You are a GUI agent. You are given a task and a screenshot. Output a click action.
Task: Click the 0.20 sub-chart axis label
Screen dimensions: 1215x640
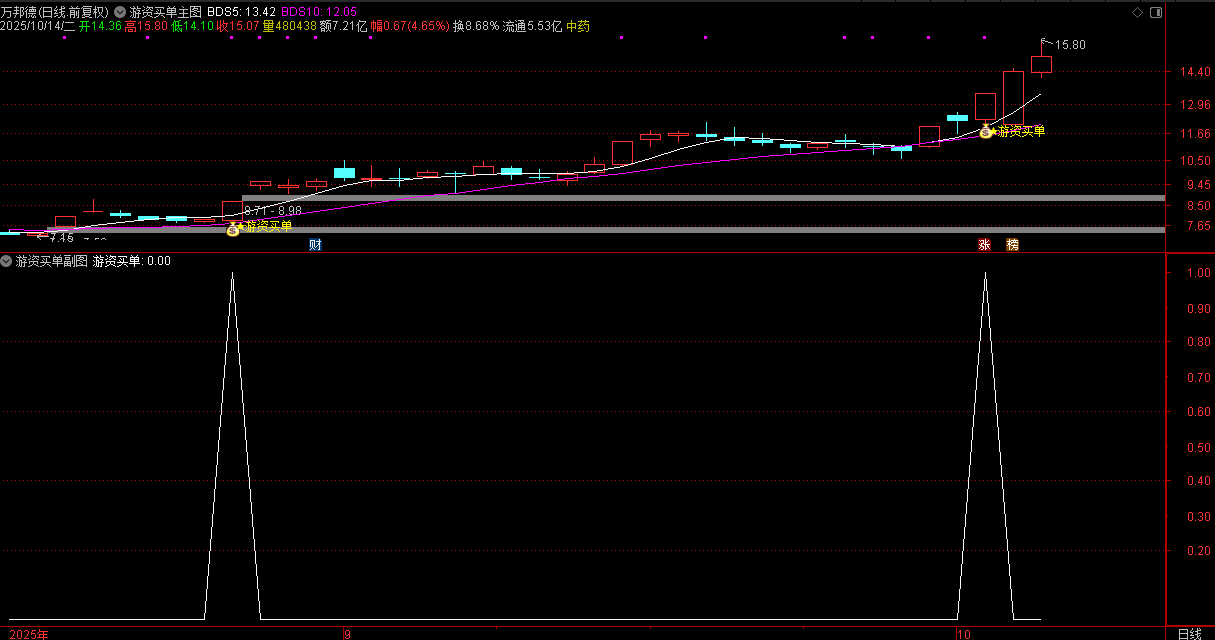(1197, 551)
